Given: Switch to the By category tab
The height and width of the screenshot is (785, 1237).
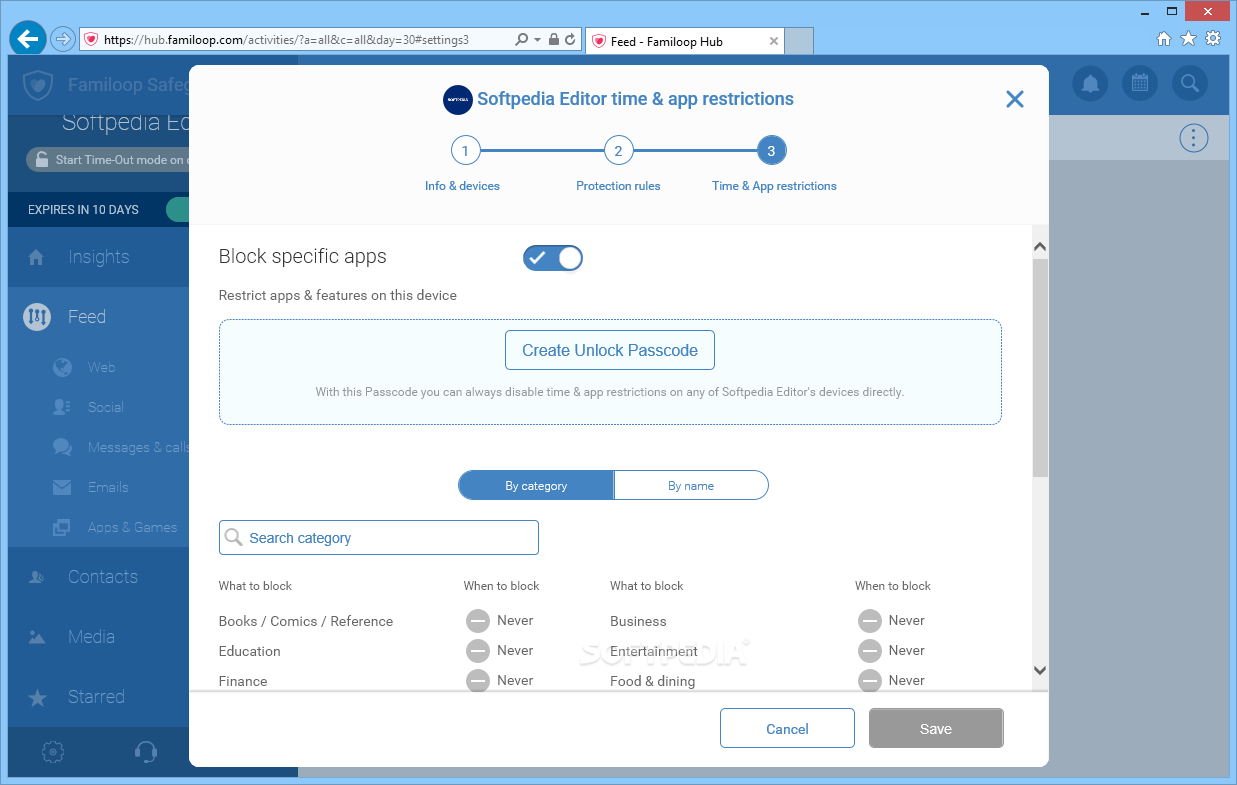Looking at the screenshot, I should 536,485.
